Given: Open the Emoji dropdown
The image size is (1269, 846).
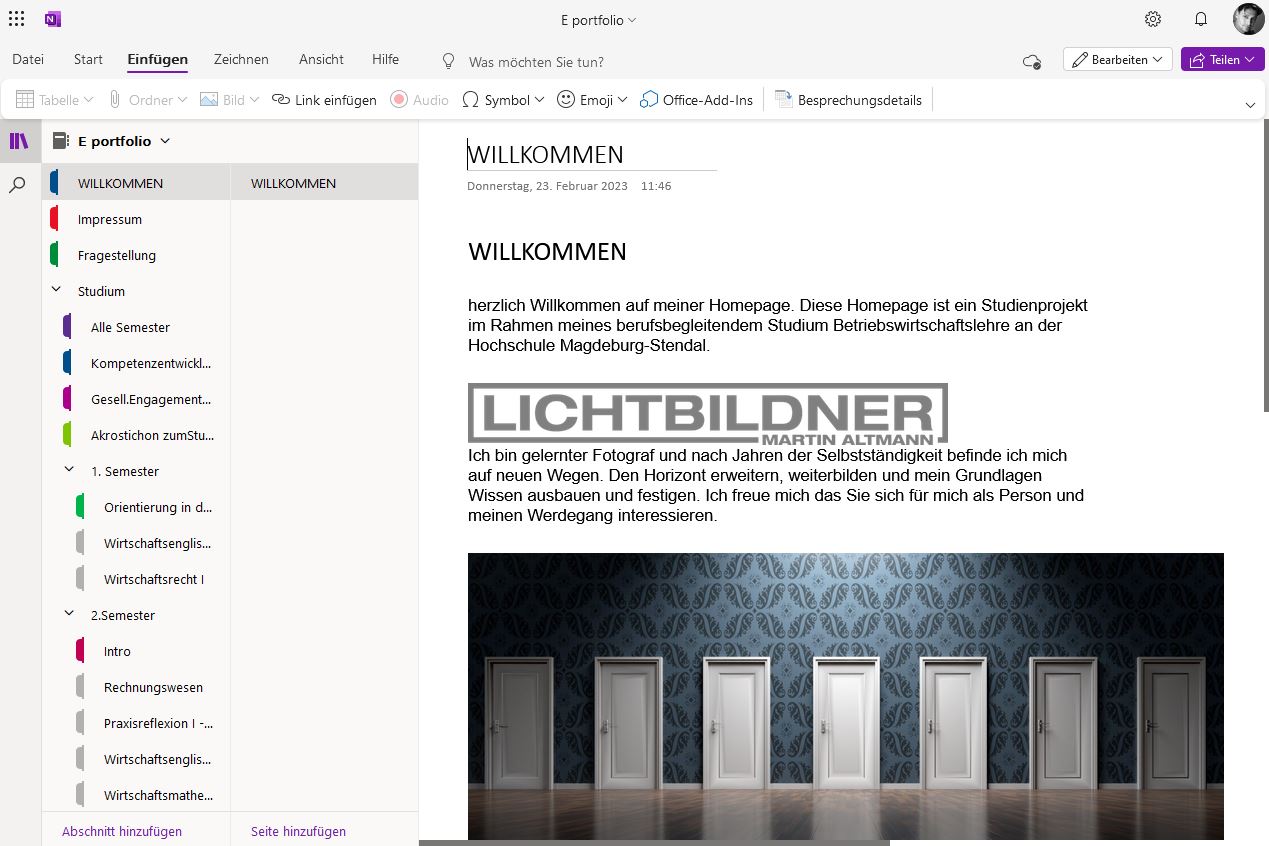Looking at the screenshot, I should pyautogui.click(x=592, y=100).
